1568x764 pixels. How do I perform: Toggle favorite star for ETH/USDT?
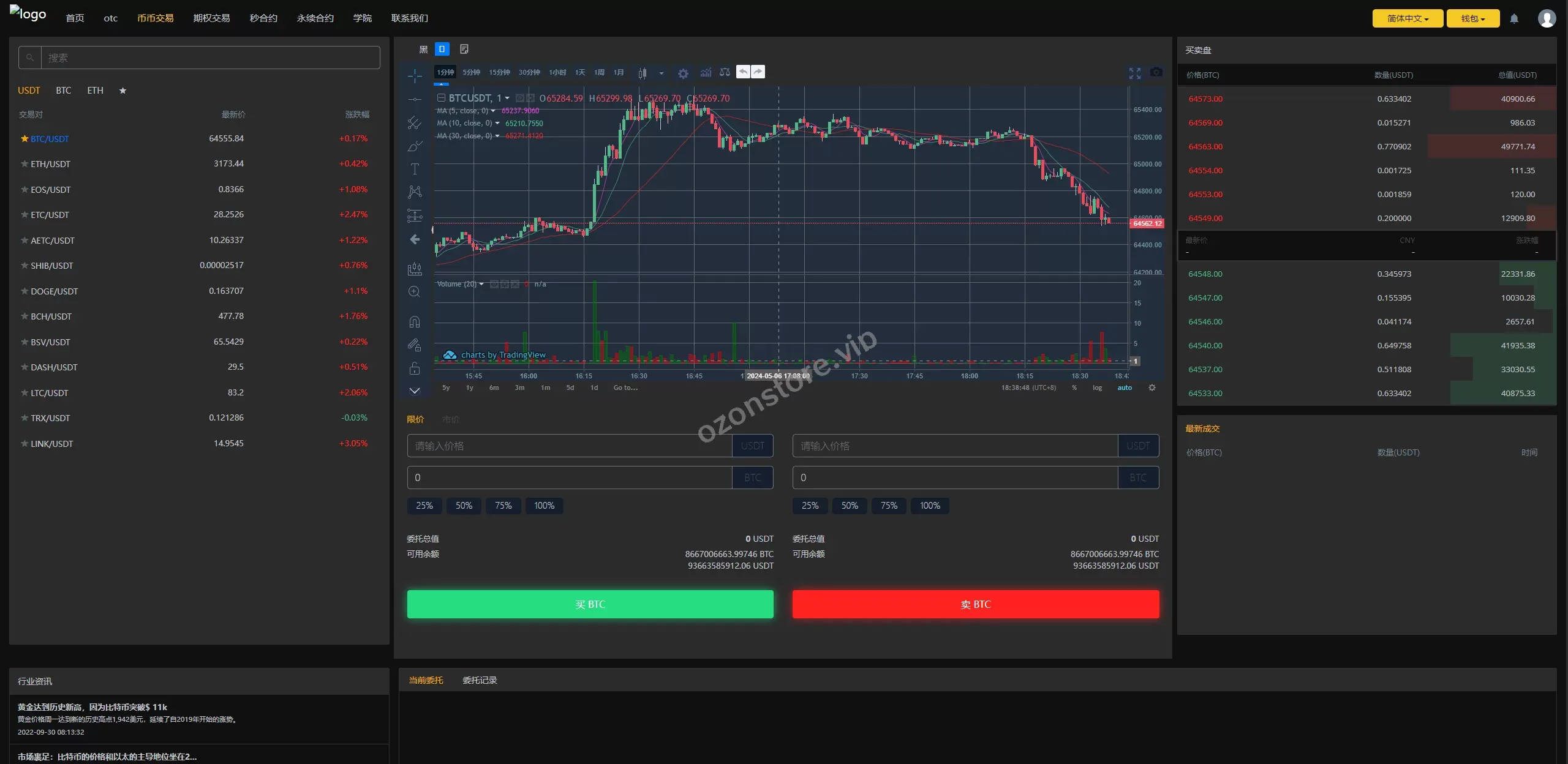(24, 164)
